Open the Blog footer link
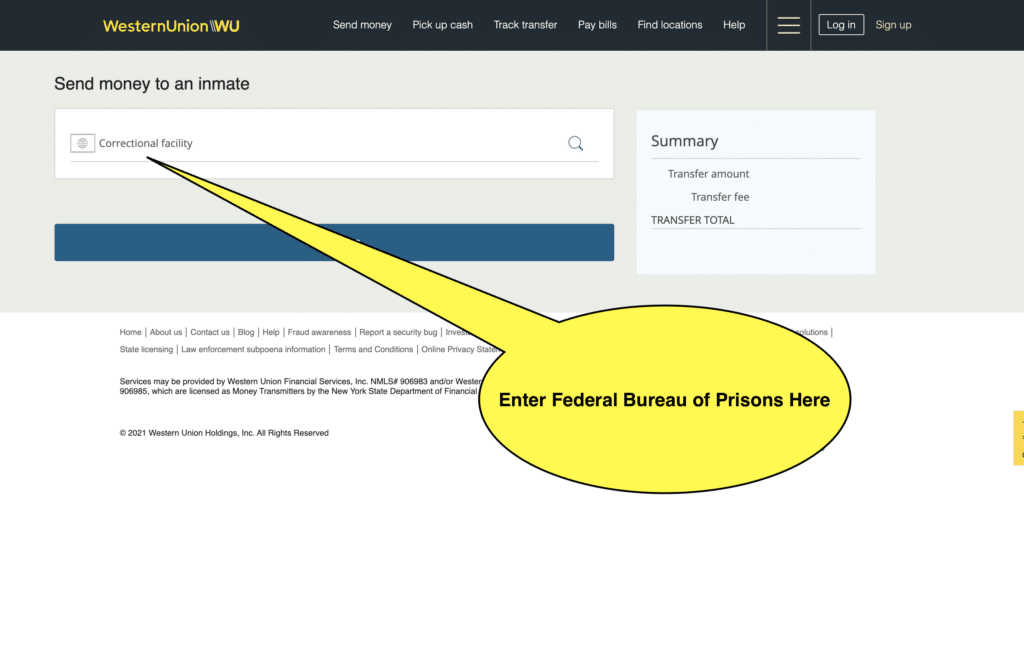 [246, 332]
